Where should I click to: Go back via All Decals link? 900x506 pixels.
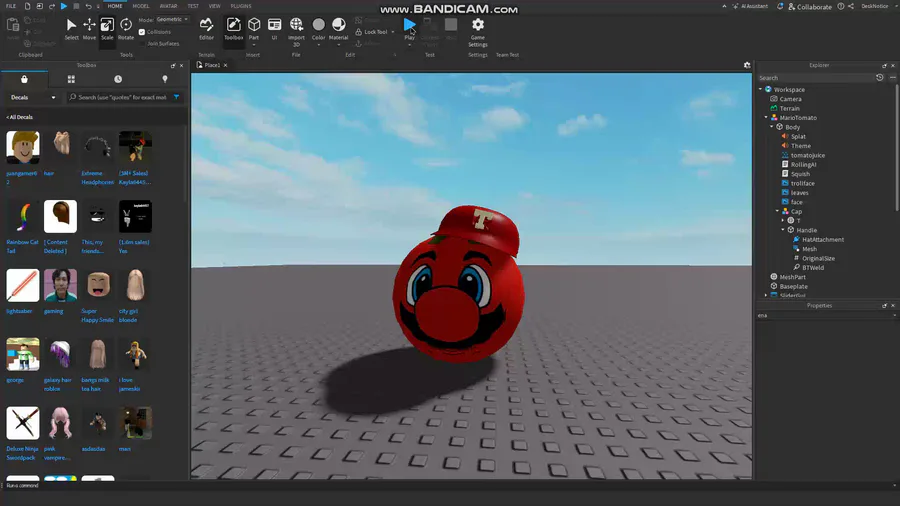[20, 117]
